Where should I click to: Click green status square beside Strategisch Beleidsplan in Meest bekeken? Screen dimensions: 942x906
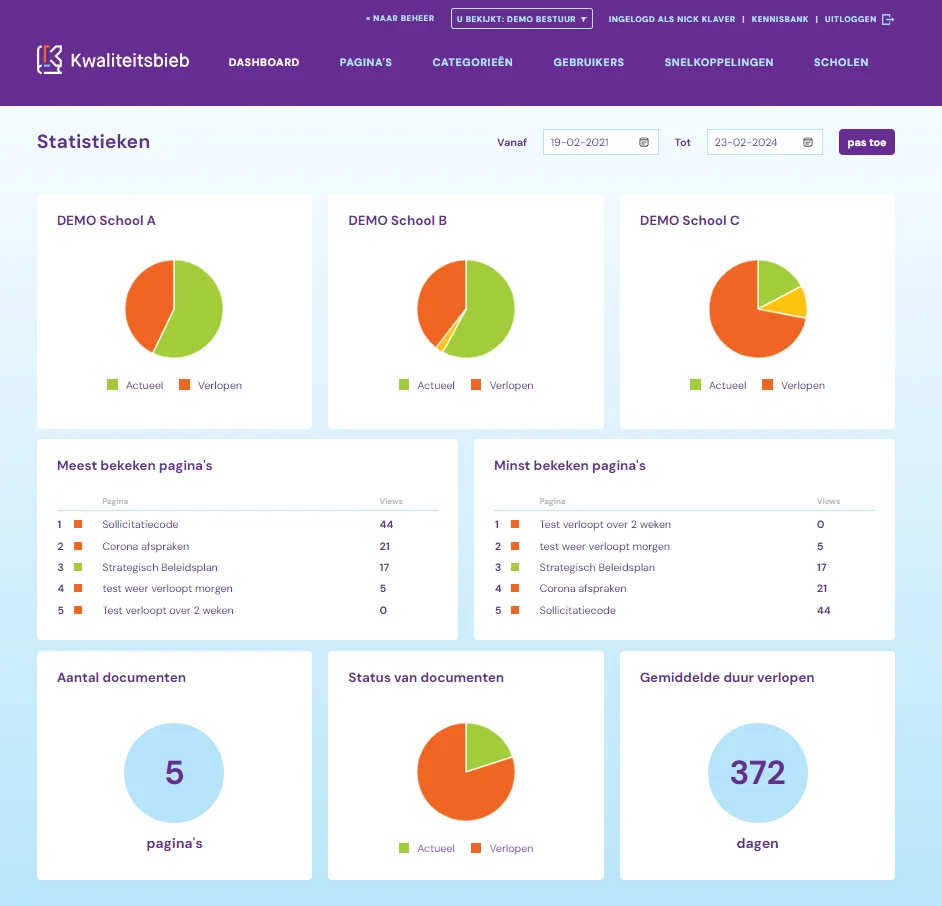click(x=77, y=567)
